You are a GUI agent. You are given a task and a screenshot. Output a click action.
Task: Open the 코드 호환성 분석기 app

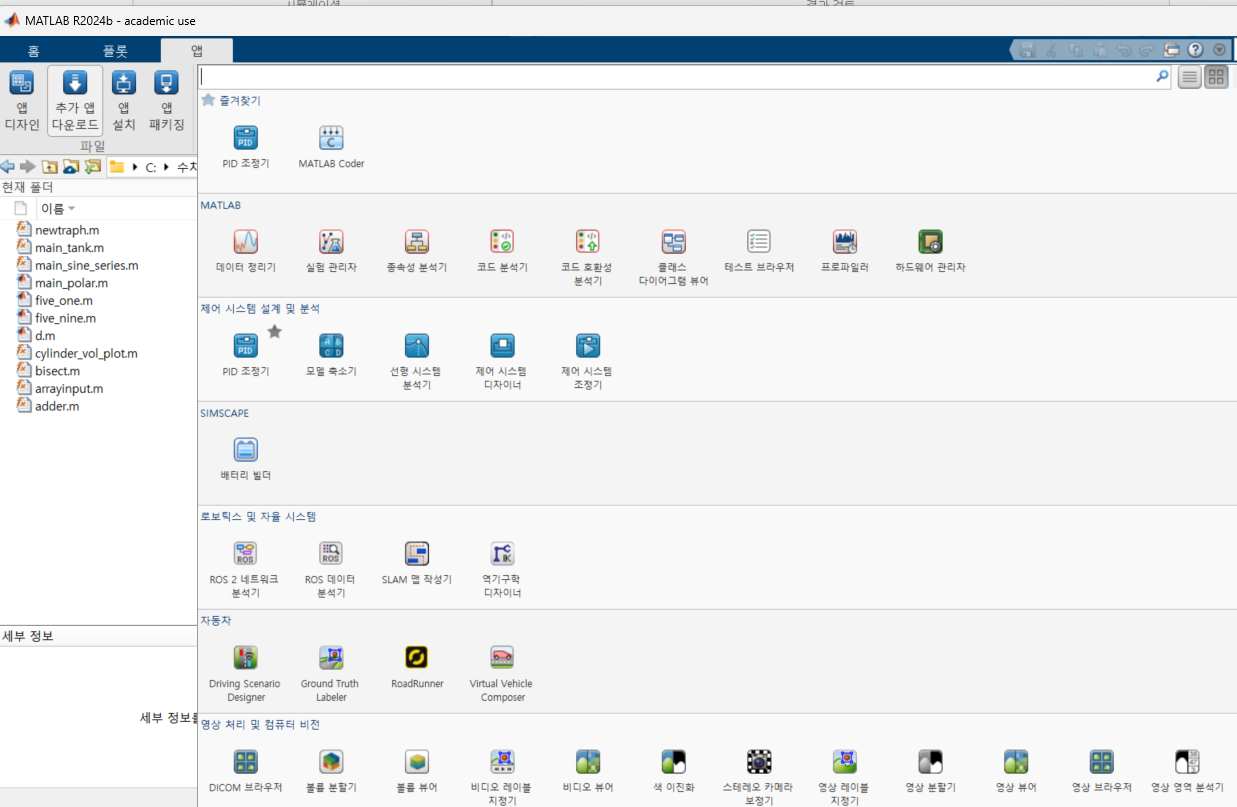pos(588,258)
